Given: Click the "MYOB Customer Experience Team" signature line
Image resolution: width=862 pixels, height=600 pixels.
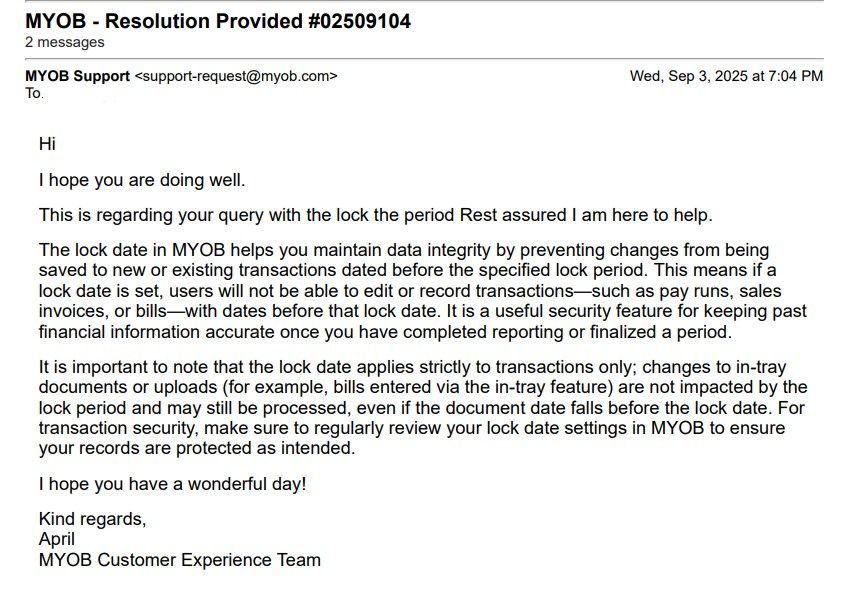Looking at the screenshot, I should point(179,560).
